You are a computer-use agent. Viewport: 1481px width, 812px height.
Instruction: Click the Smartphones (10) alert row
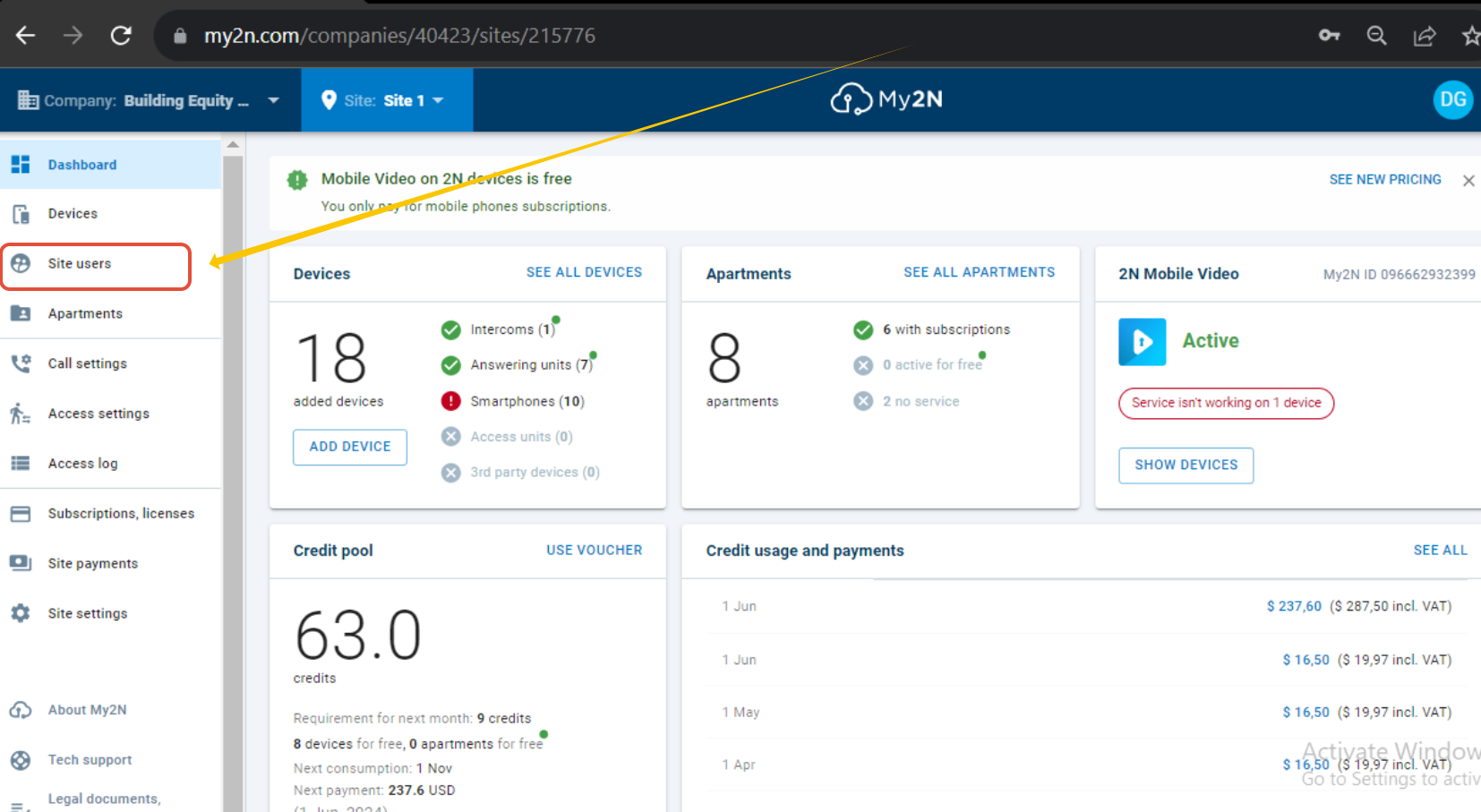click(513, 401)
